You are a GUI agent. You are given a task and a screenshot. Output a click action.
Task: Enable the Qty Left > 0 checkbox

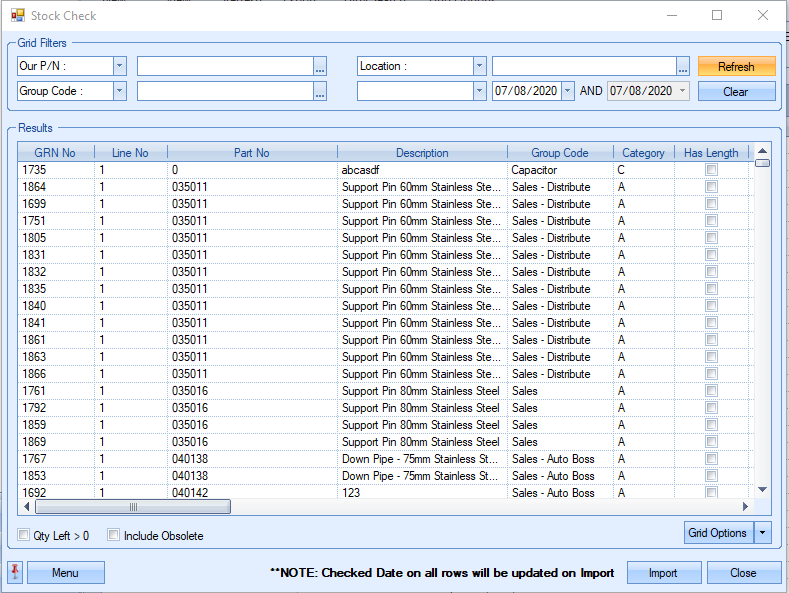pyautogui.click(x=24, y=535)
